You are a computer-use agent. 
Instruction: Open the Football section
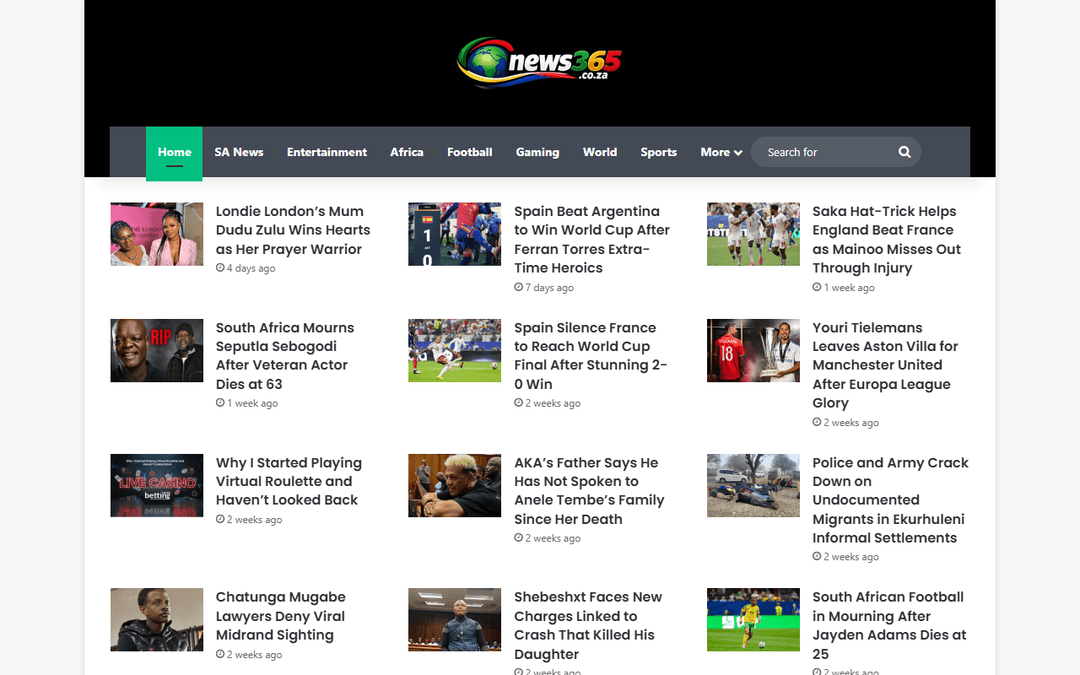(x=469, y=152)
